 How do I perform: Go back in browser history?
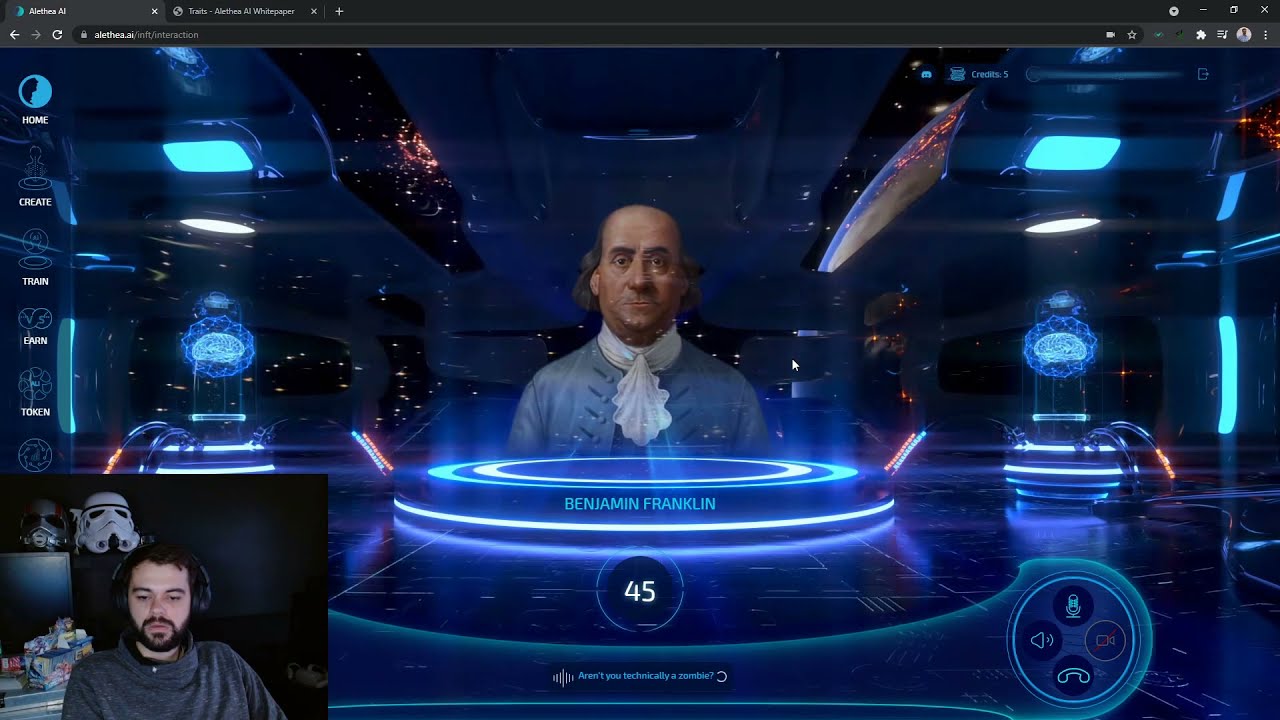(14, 35)
